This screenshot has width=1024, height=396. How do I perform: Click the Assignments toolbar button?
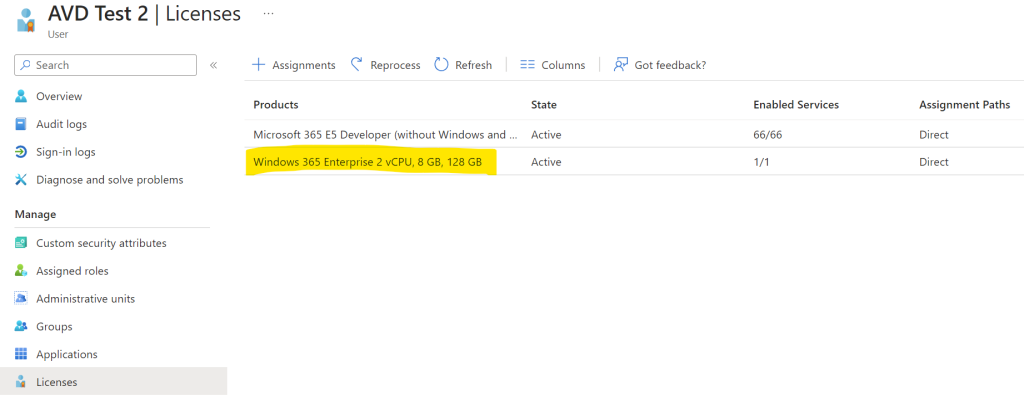coord(294,65)
